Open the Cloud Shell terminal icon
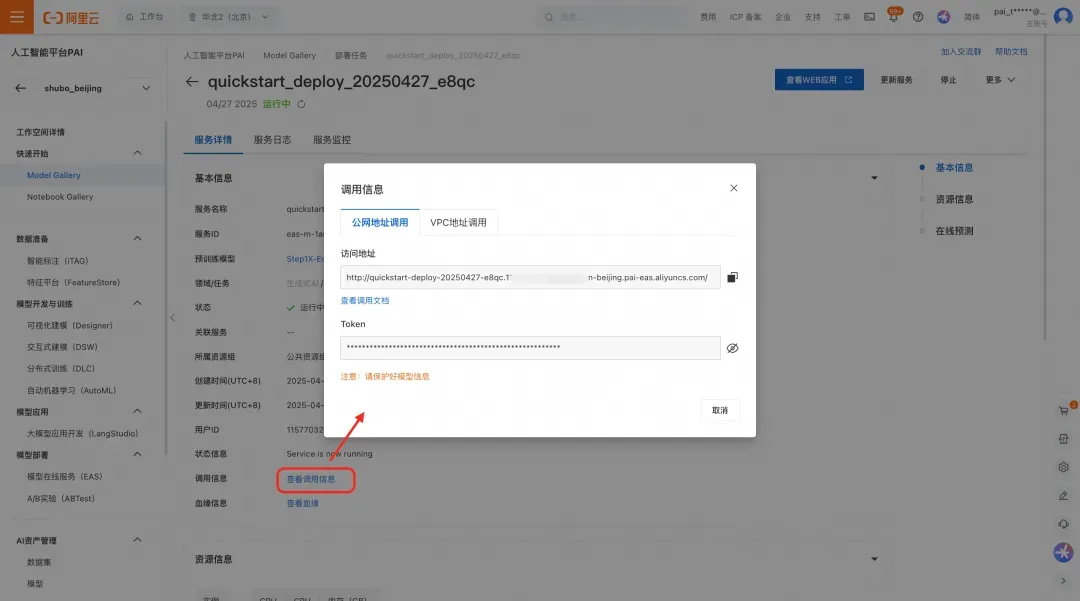This screenshot has height=601, width=1080. click(x=869, y=17)
